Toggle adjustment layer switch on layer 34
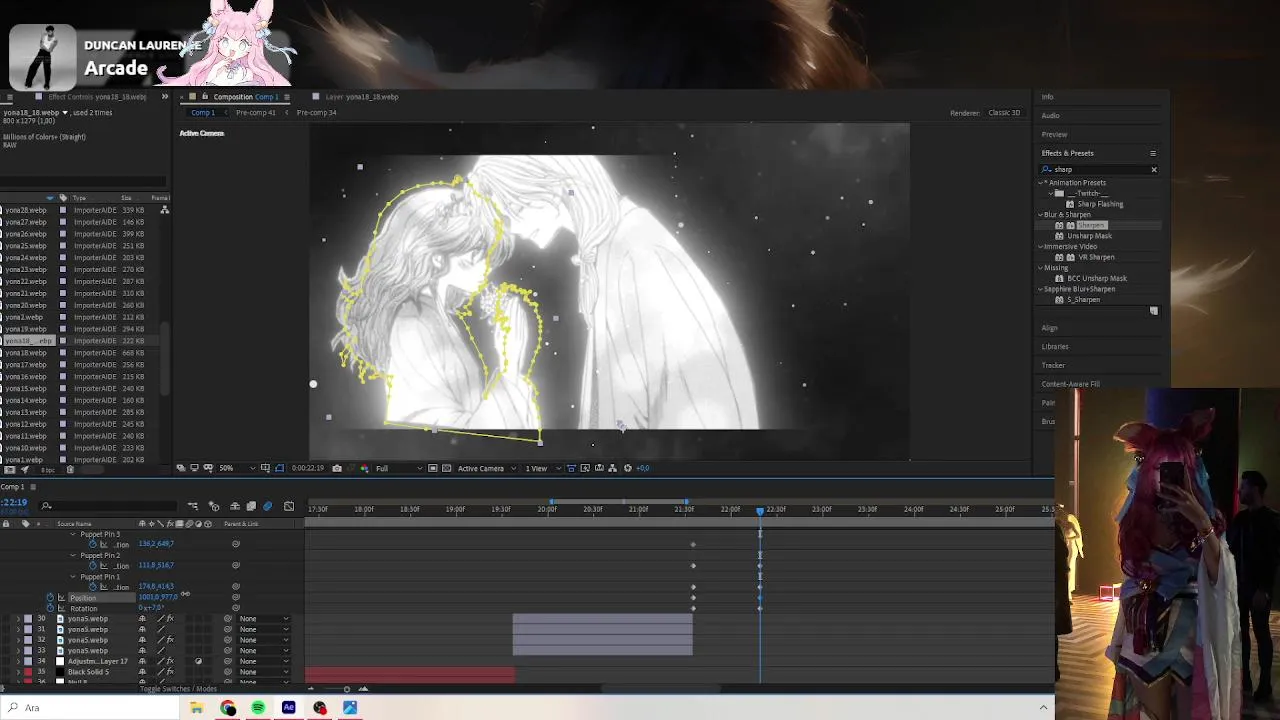 point(198,661)
